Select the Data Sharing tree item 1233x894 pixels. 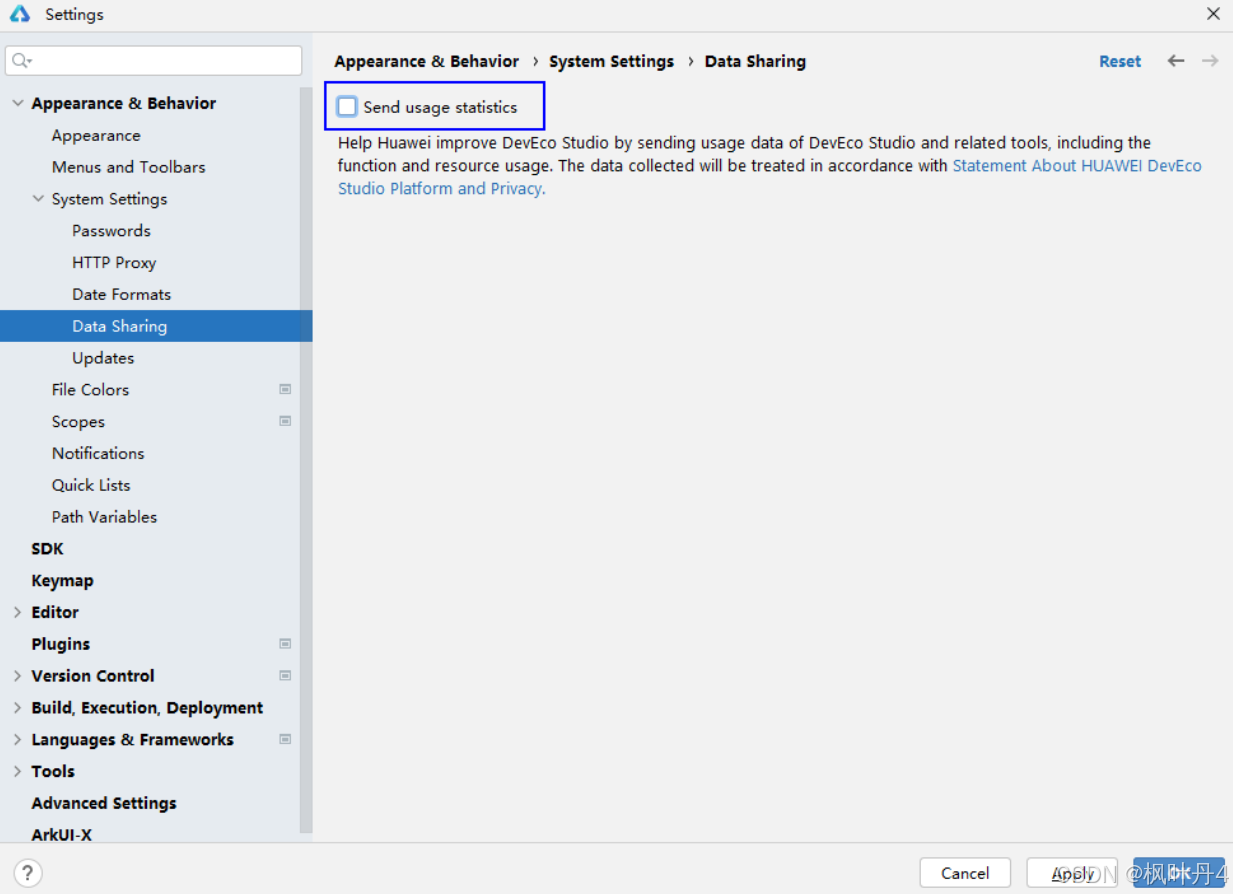coord(156,326)
